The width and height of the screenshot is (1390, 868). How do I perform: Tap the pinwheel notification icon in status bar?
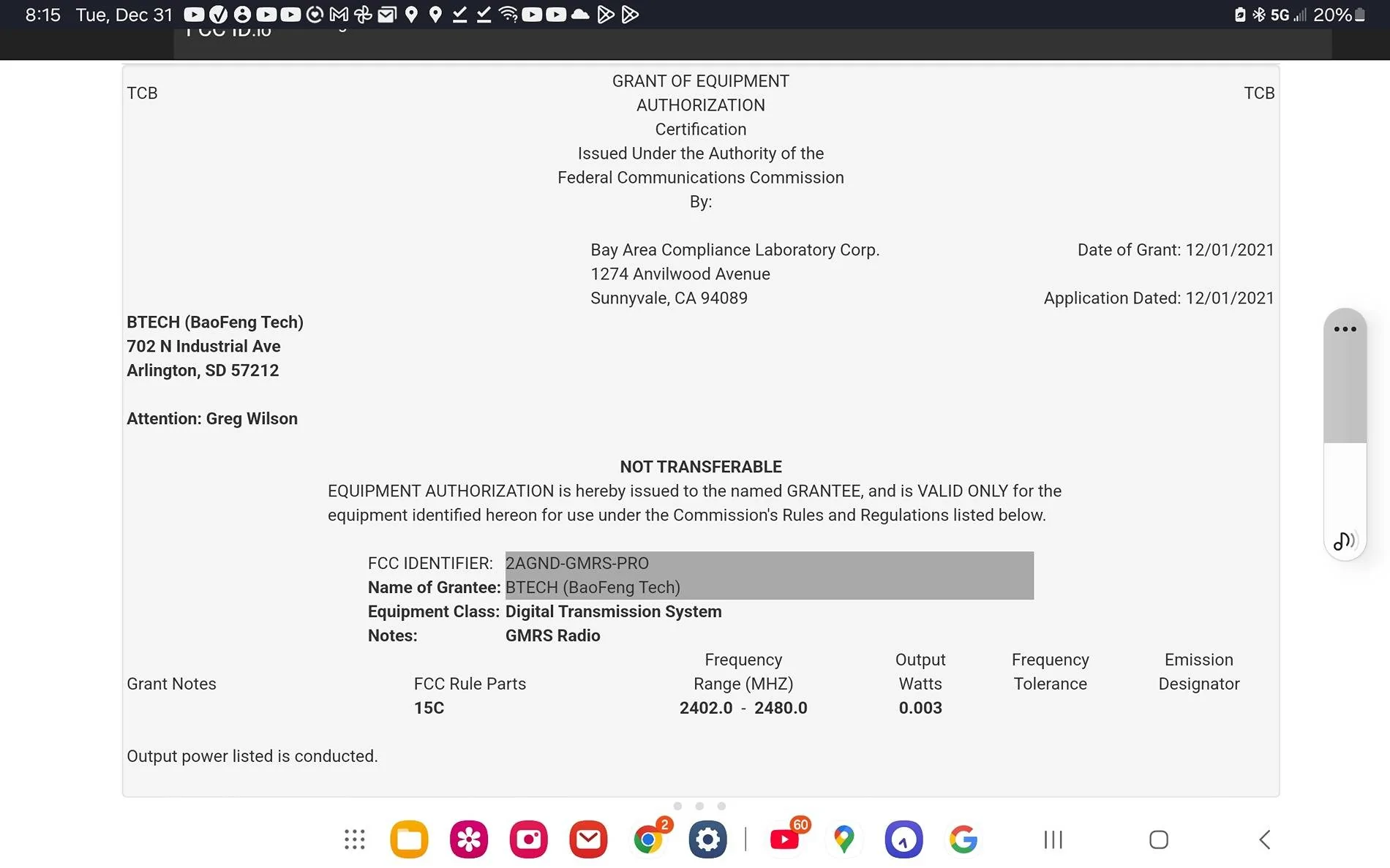click(x=363, y=15)
